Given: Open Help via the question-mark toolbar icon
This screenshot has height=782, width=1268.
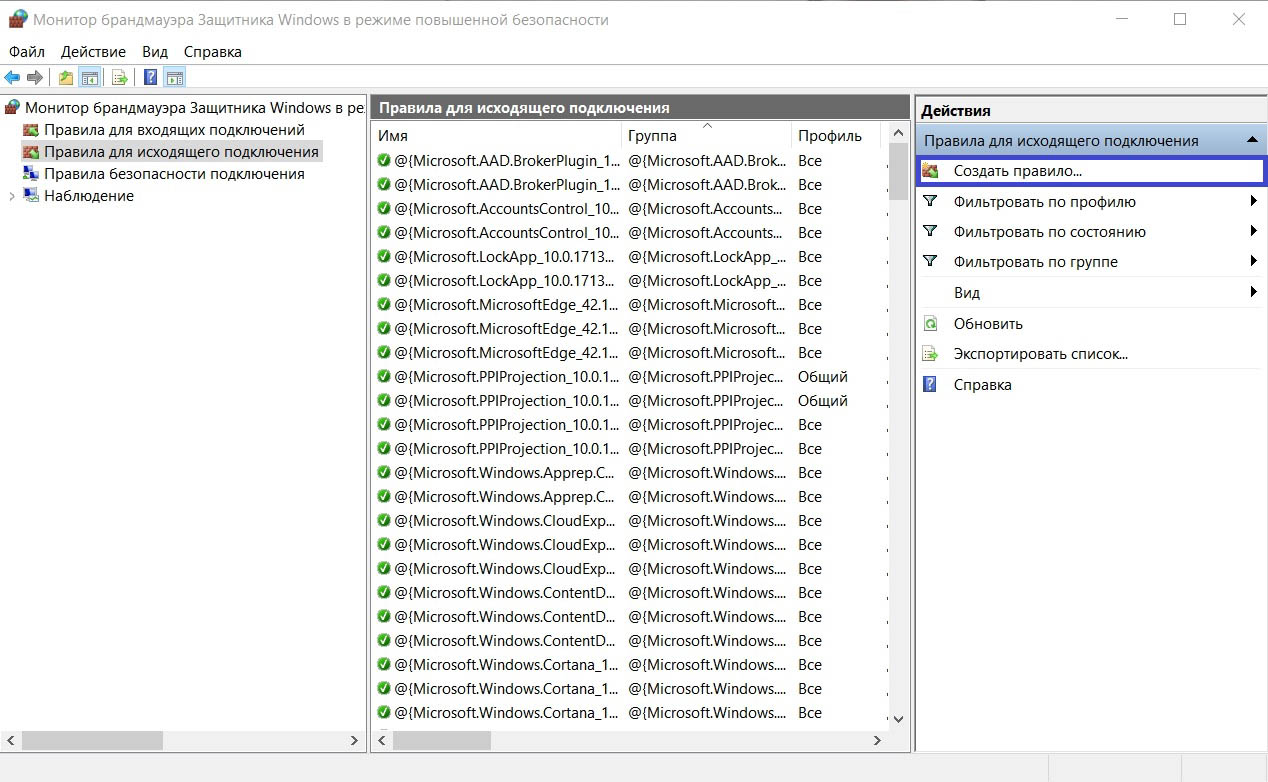Looking at the screenshot, I should [x=151, y=78].
